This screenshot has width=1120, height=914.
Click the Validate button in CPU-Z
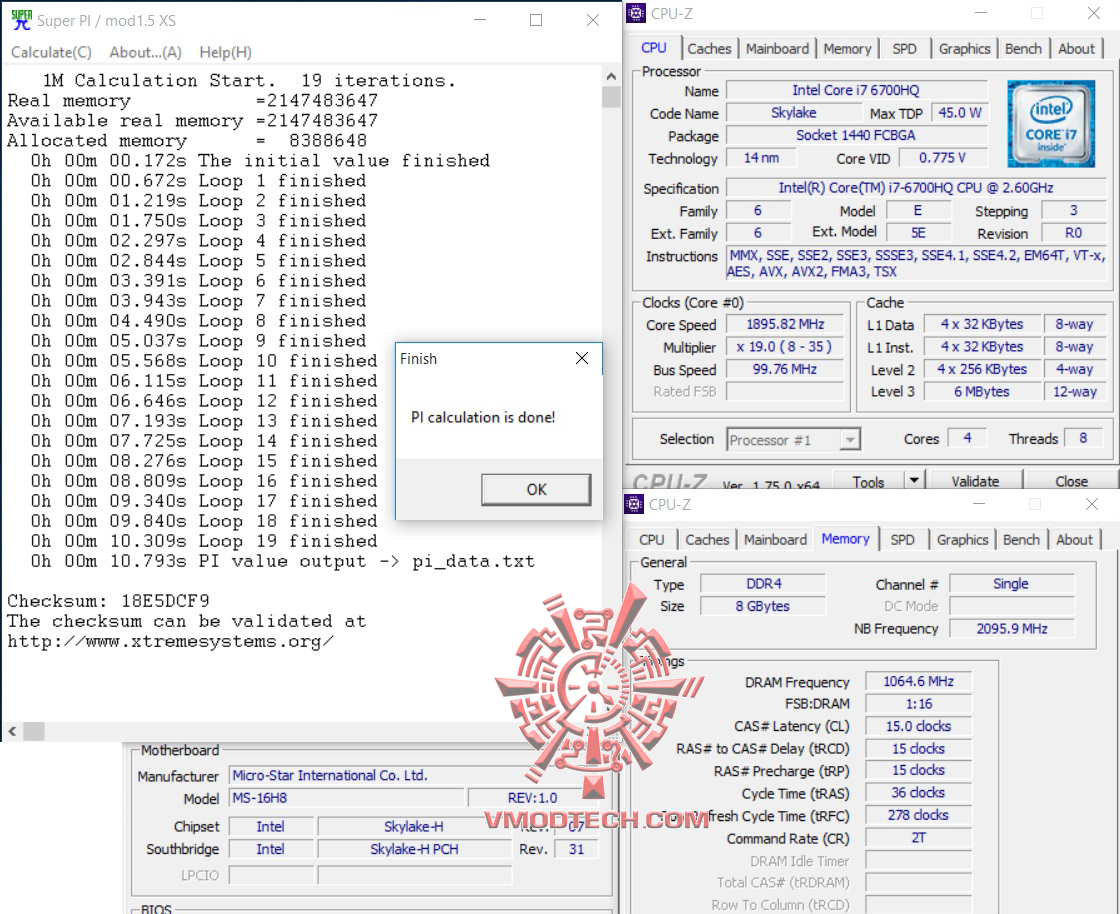point(975,481)
